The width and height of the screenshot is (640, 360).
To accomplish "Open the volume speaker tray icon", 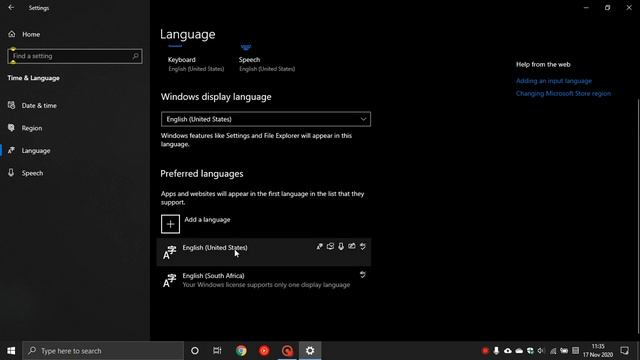I will coord(541,351).
